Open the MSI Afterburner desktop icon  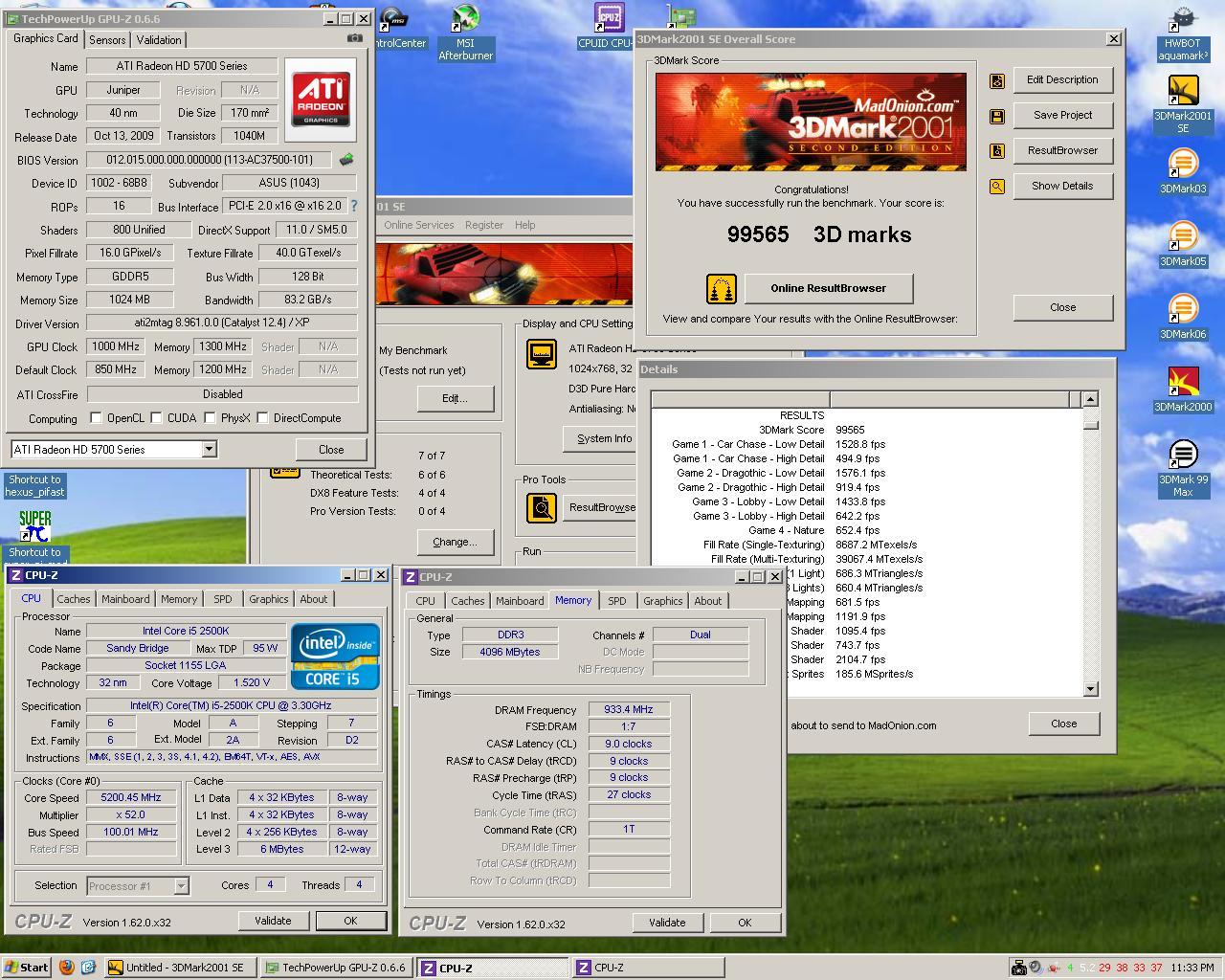(465, 32)
